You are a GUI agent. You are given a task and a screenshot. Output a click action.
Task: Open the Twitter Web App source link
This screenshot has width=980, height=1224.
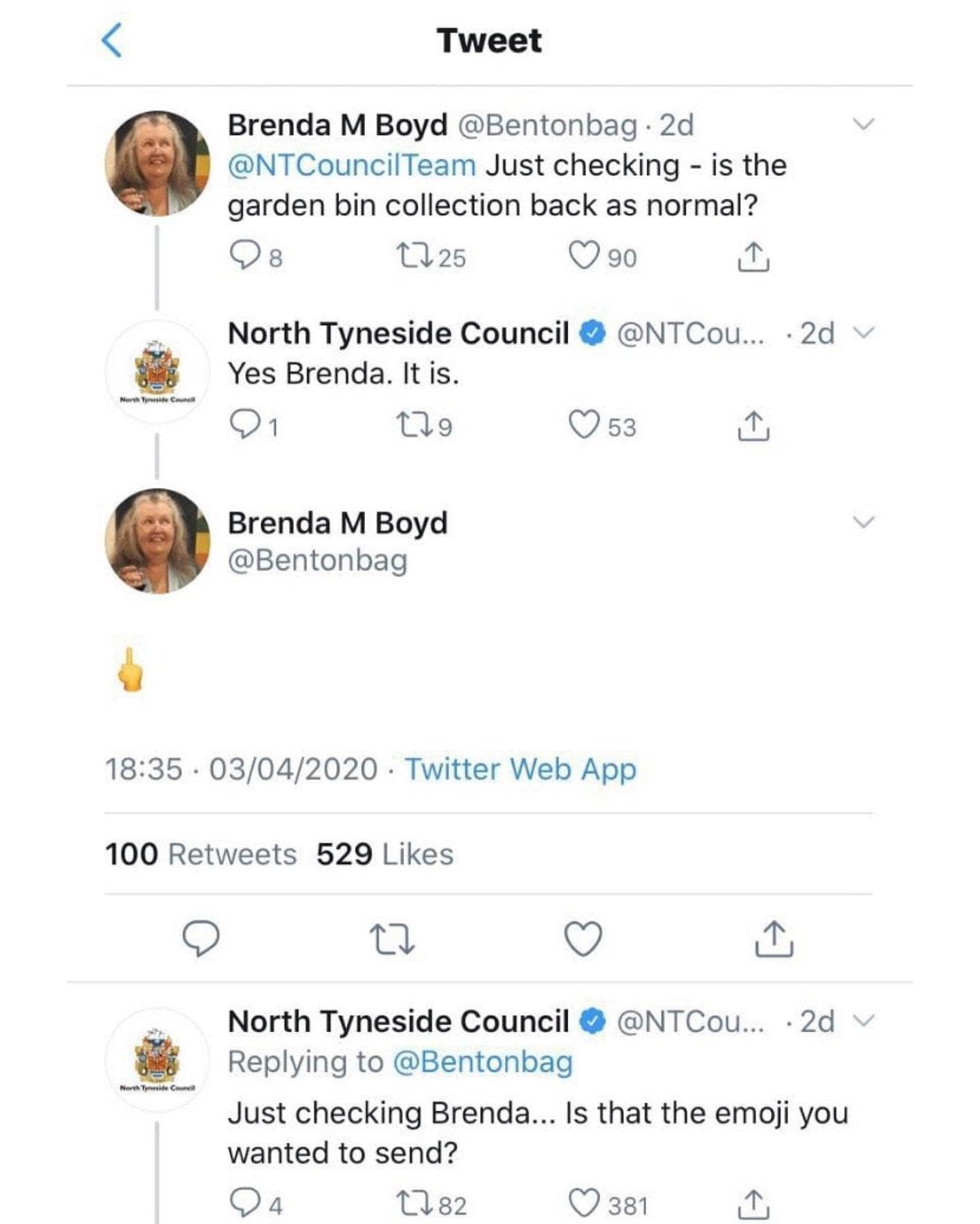click(x=521, y=770)
